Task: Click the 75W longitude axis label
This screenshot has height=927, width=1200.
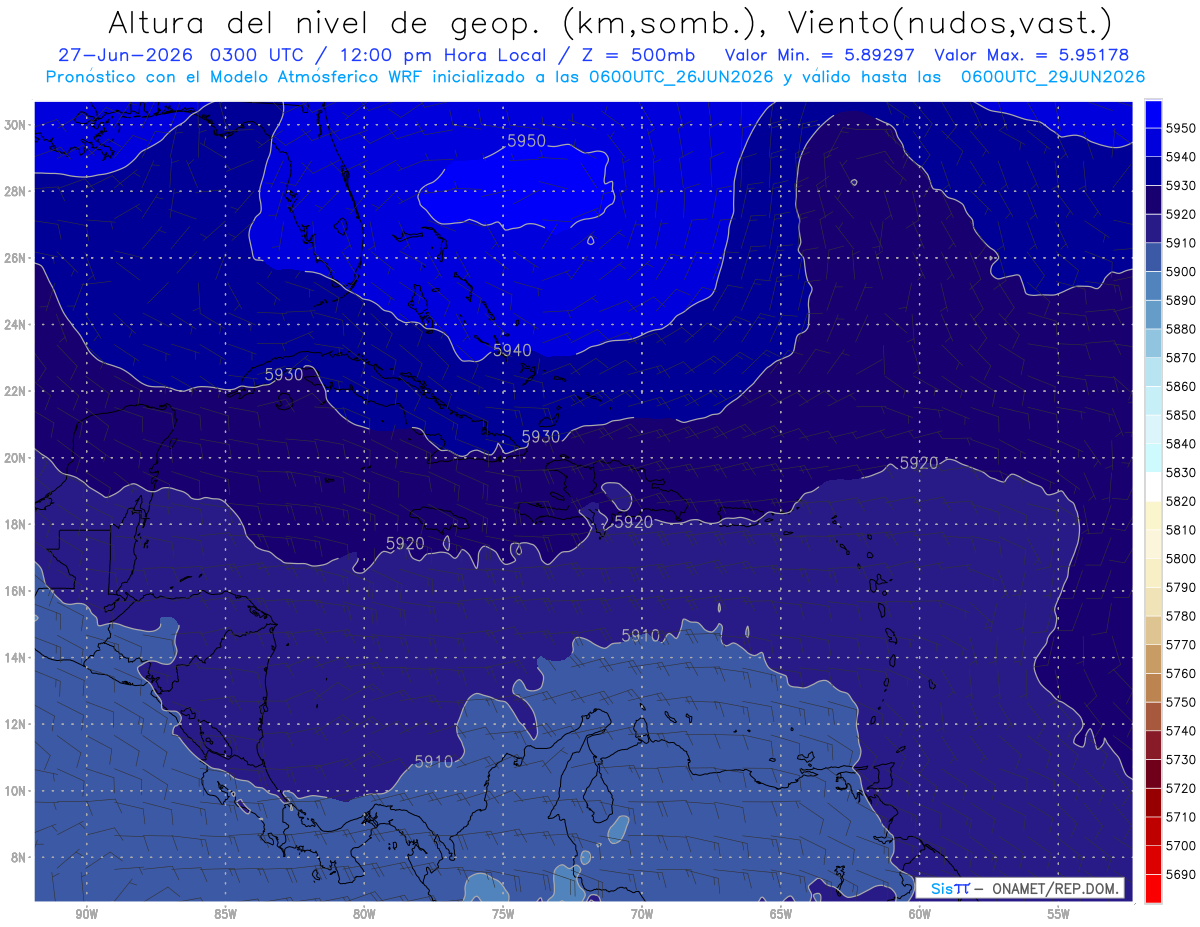Action: point(503,914)
